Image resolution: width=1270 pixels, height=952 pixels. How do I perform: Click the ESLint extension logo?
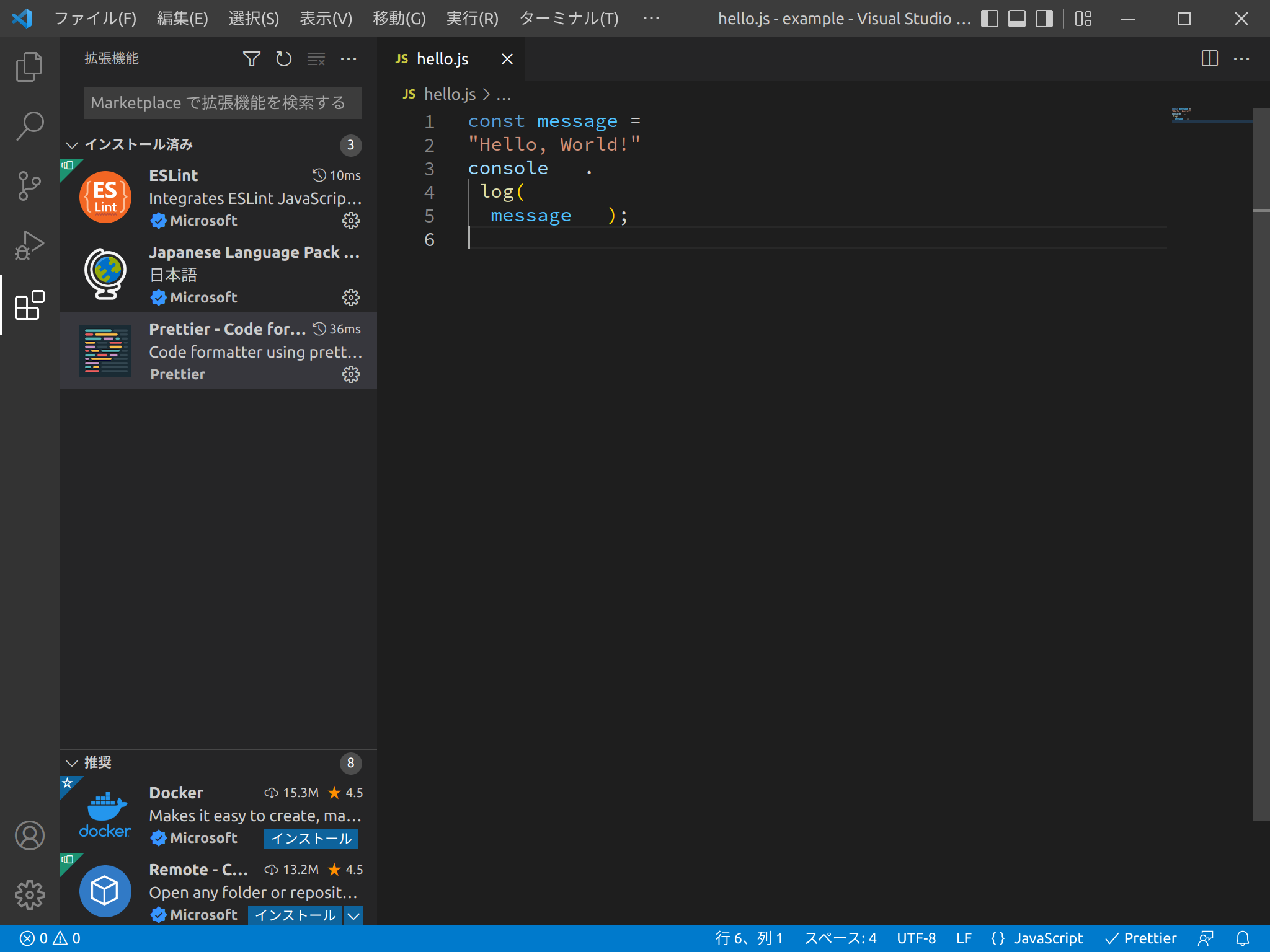pos(105,197)
